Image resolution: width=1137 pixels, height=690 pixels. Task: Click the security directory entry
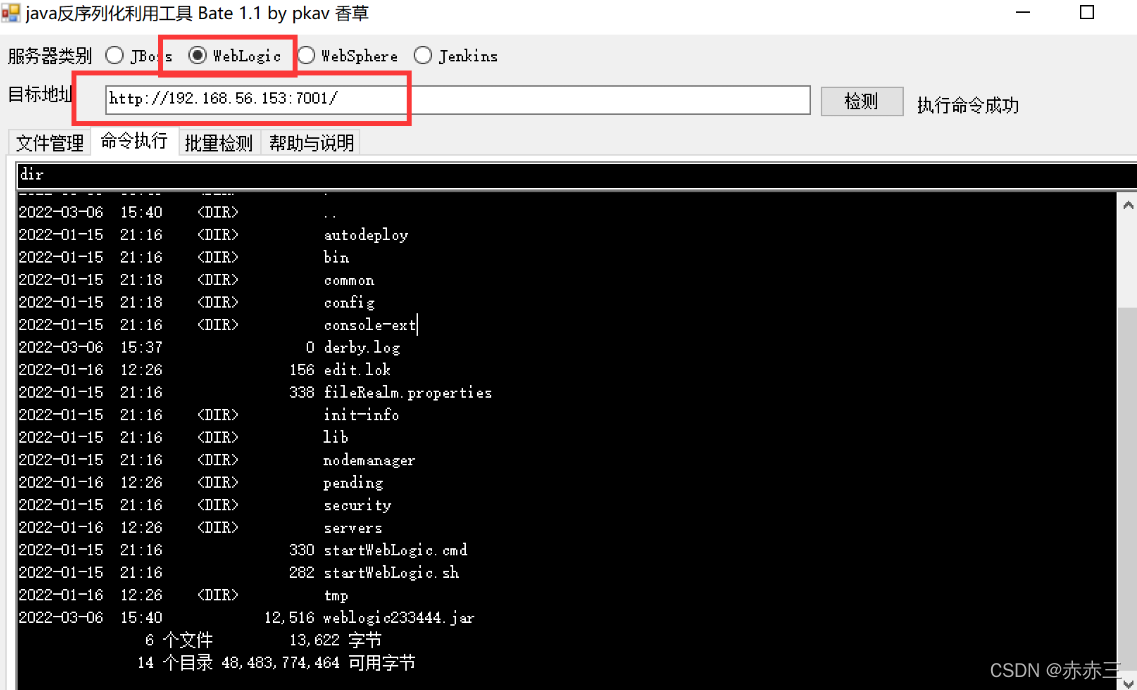(x=357, y=504)
